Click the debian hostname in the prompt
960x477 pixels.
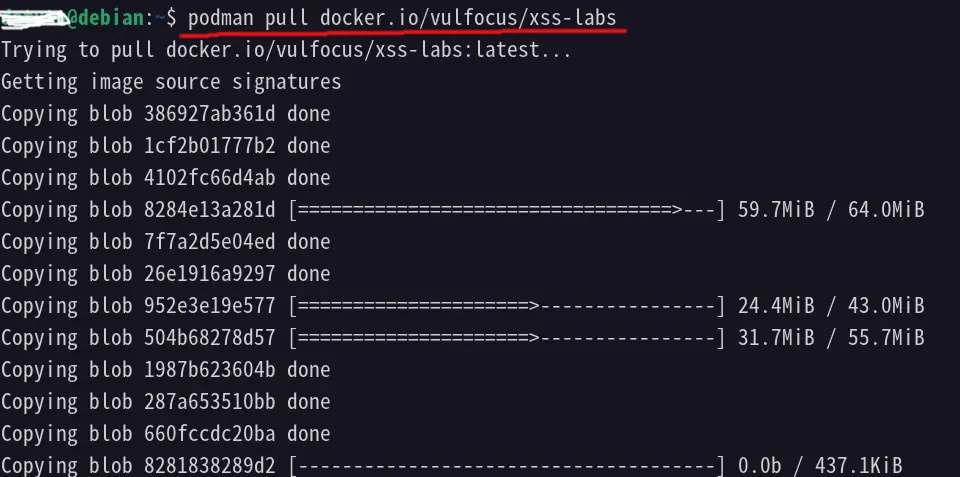pyautogui.click(x=110, y=18)
